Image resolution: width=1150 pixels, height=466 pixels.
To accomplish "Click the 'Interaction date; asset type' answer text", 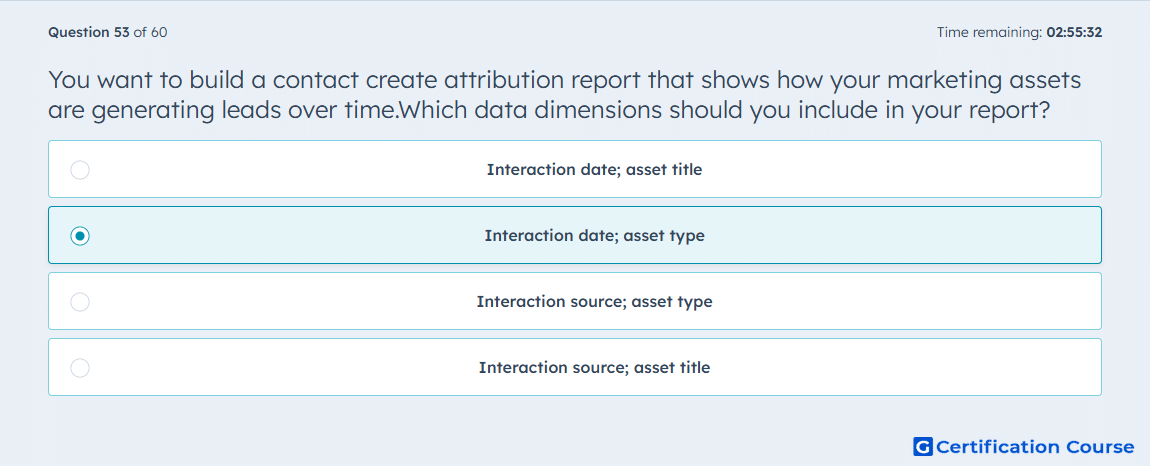I will [594, 236].
